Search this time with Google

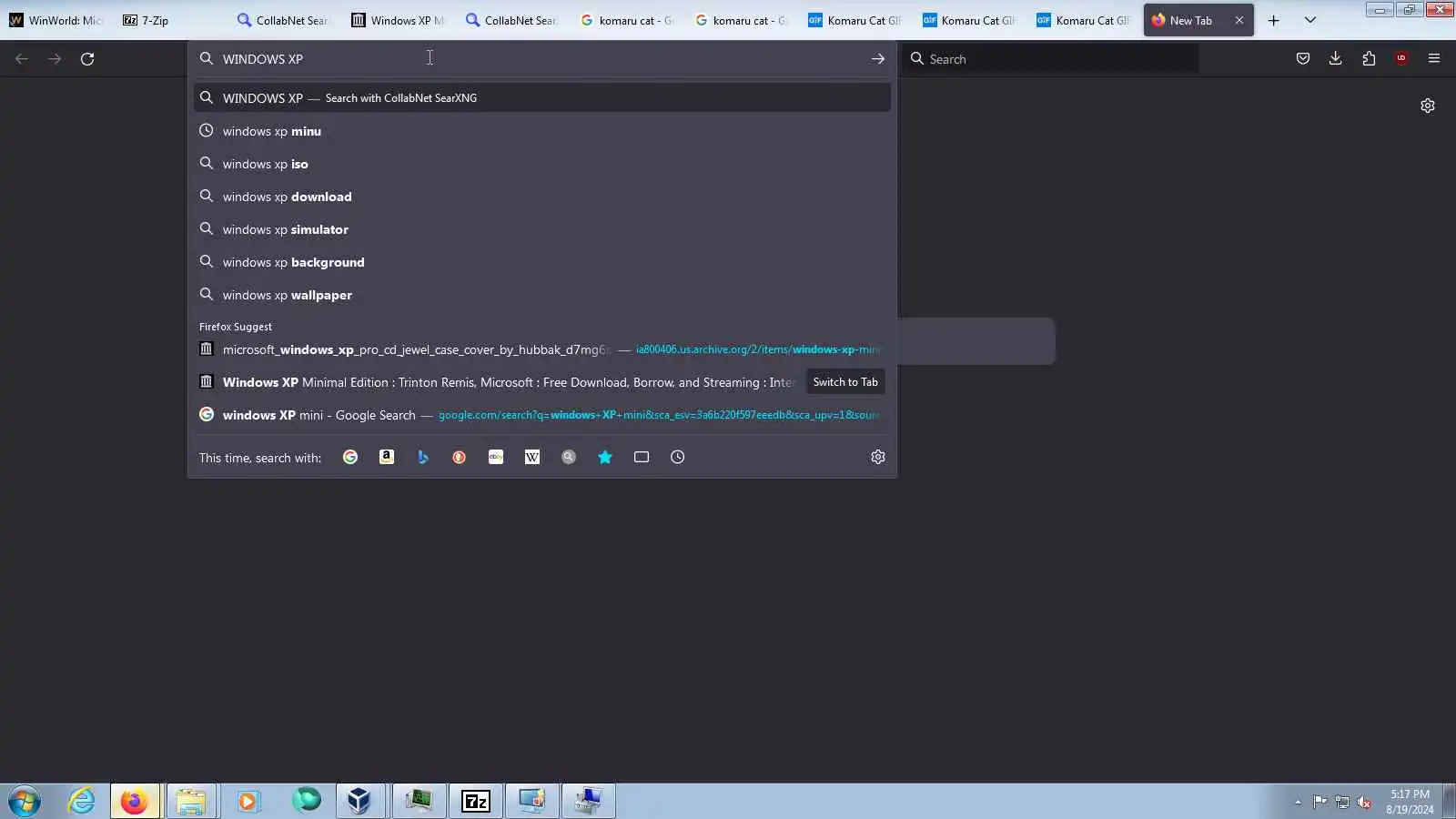pos(350,457)
